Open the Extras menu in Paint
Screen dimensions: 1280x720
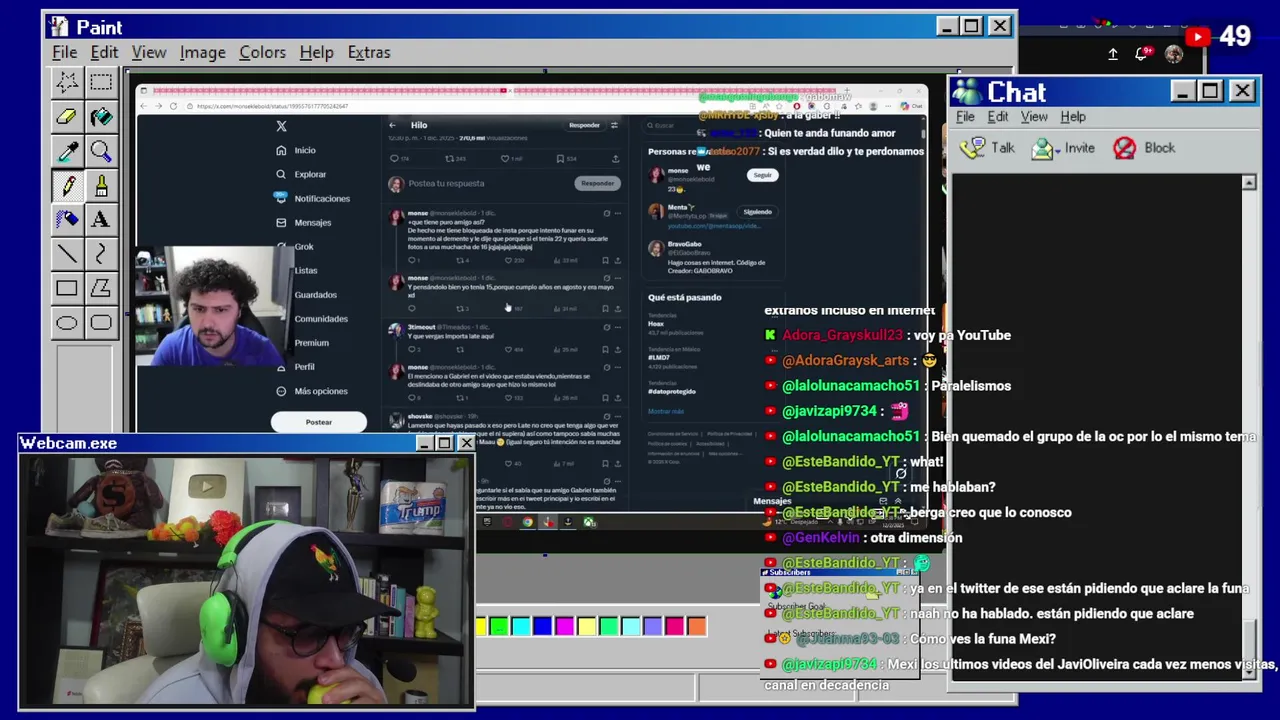[x=369, y=52]
